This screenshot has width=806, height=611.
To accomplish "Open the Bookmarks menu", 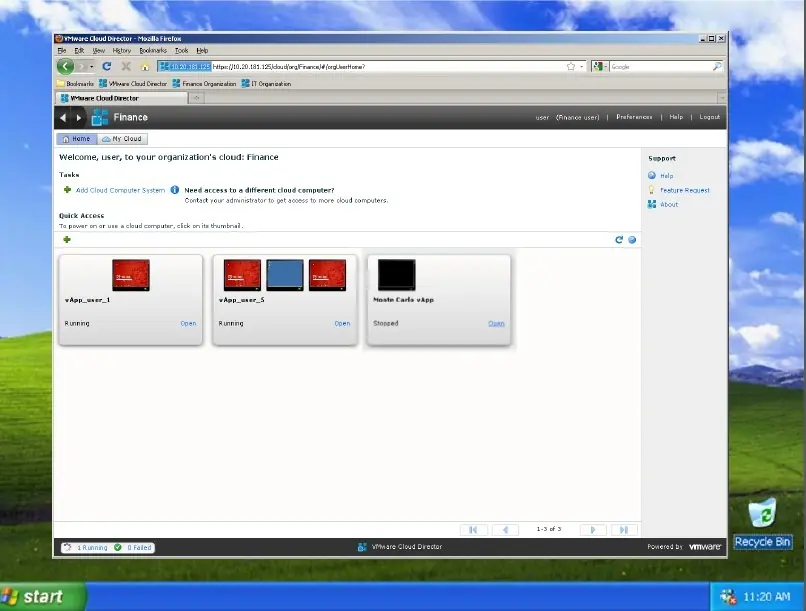I will [153, 50].
